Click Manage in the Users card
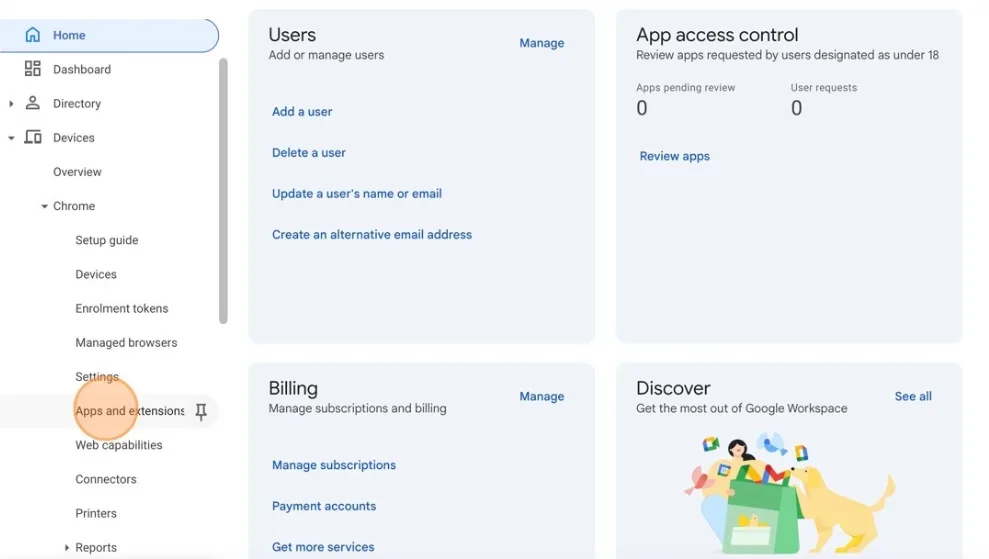Viewport: 989px width, 559px height. [x=542, y=43]
